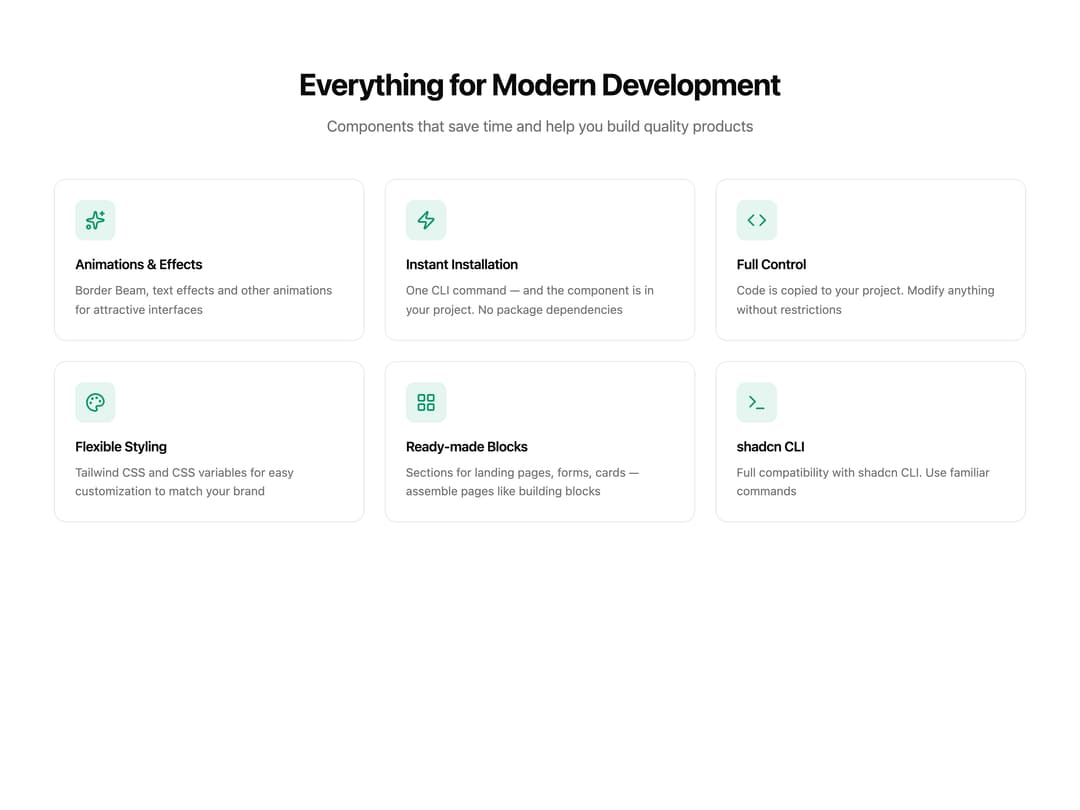Click the description 'Sections for landing pages, forms, cards'
Viewport: 1080px width, 810px height.
[x=522, y=482]
